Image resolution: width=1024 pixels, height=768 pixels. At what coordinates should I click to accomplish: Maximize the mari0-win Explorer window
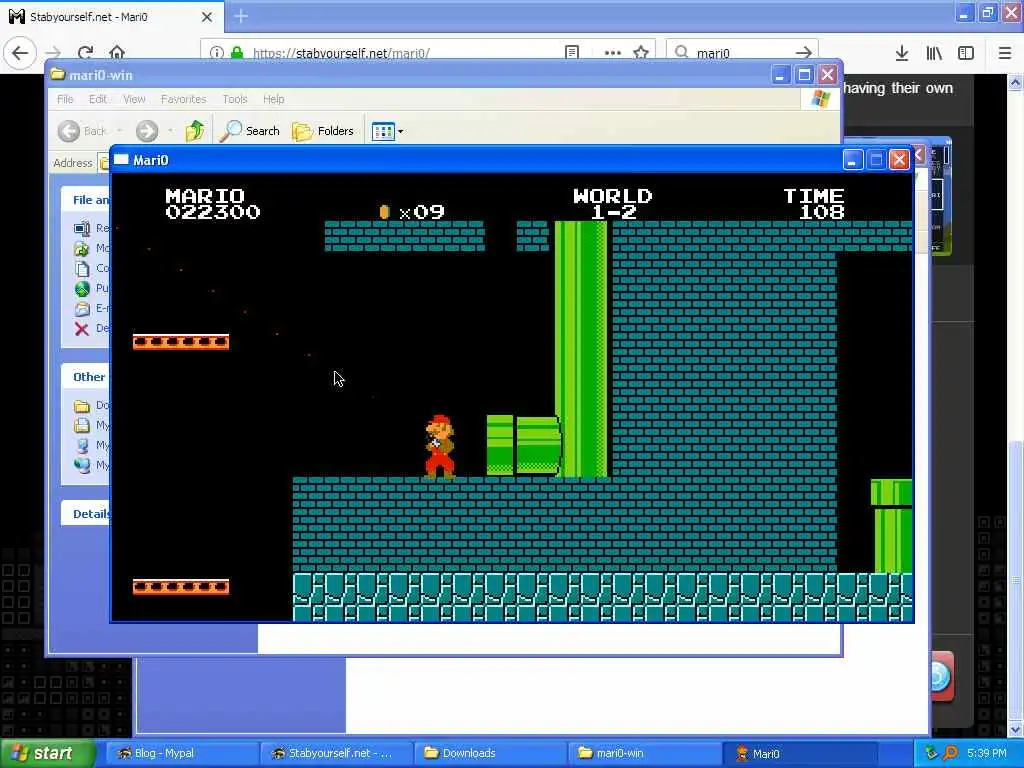point(804,75)
